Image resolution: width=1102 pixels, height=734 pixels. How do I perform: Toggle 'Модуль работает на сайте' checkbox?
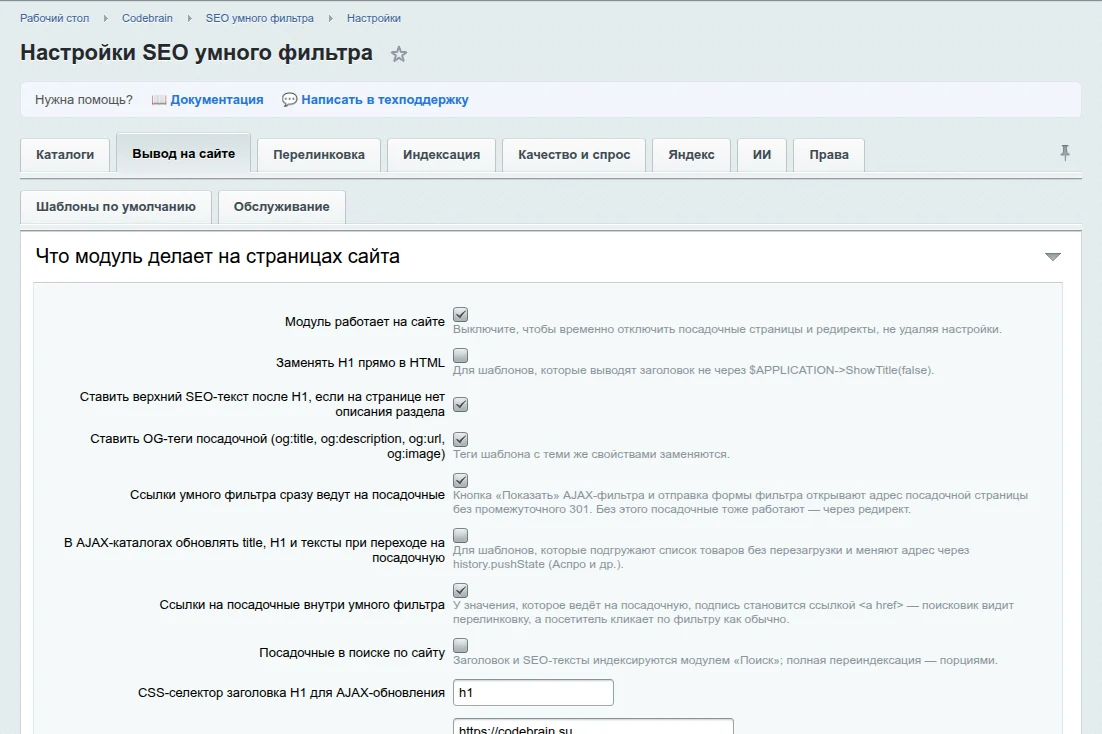pos(460,314)
